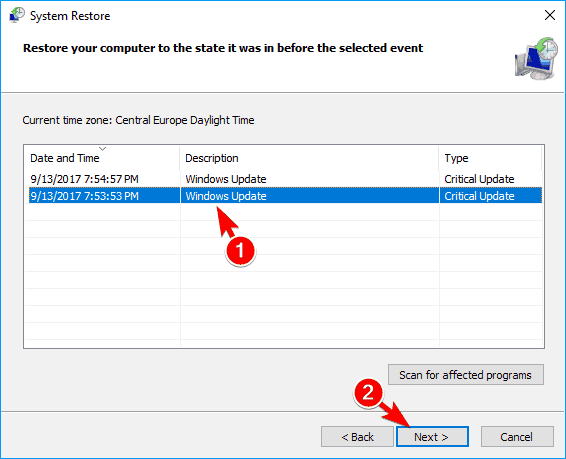The width and height of the screenshot is (566, 459).
Task: Go to the next step with Next
Action: [432, 437]
